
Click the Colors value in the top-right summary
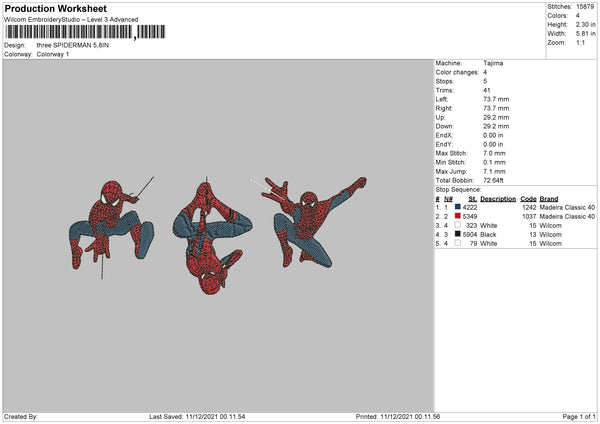578,16
